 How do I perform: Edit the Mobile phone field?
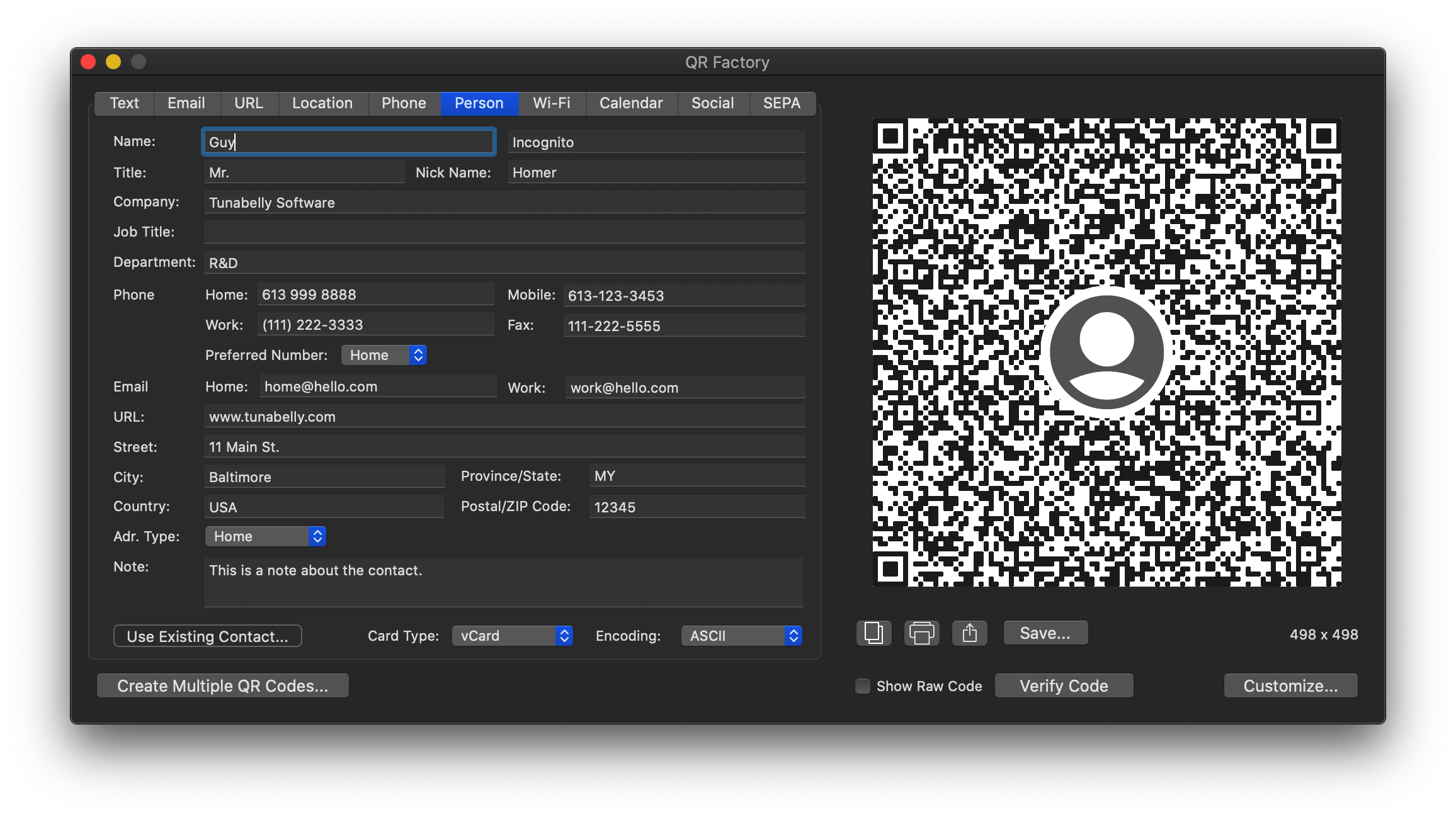coord(684,295)
